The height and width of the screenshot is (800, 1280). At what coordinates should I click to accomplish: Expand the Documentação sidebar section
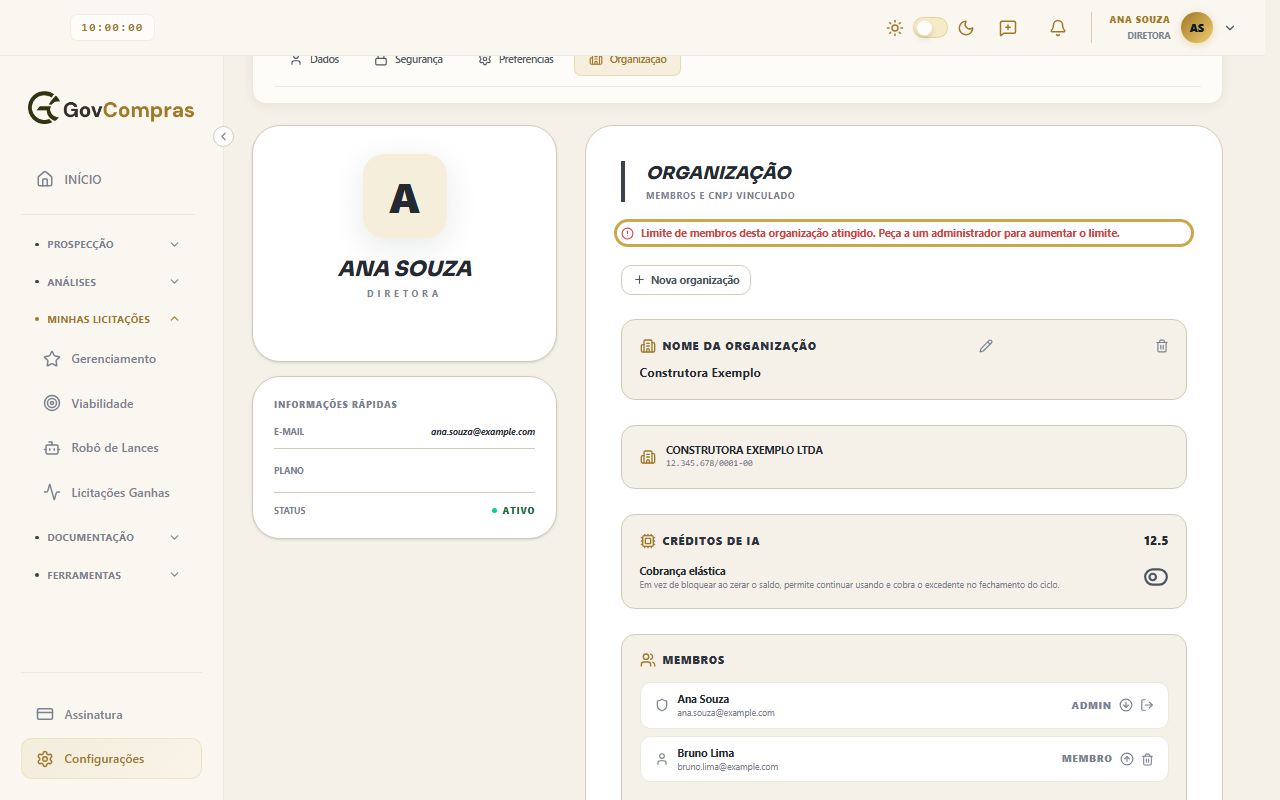(x=108, y=537)
